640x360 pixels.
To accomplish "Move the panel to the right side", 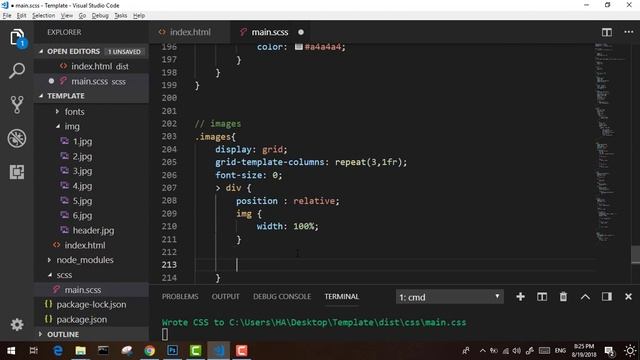I will coord(607,297).
